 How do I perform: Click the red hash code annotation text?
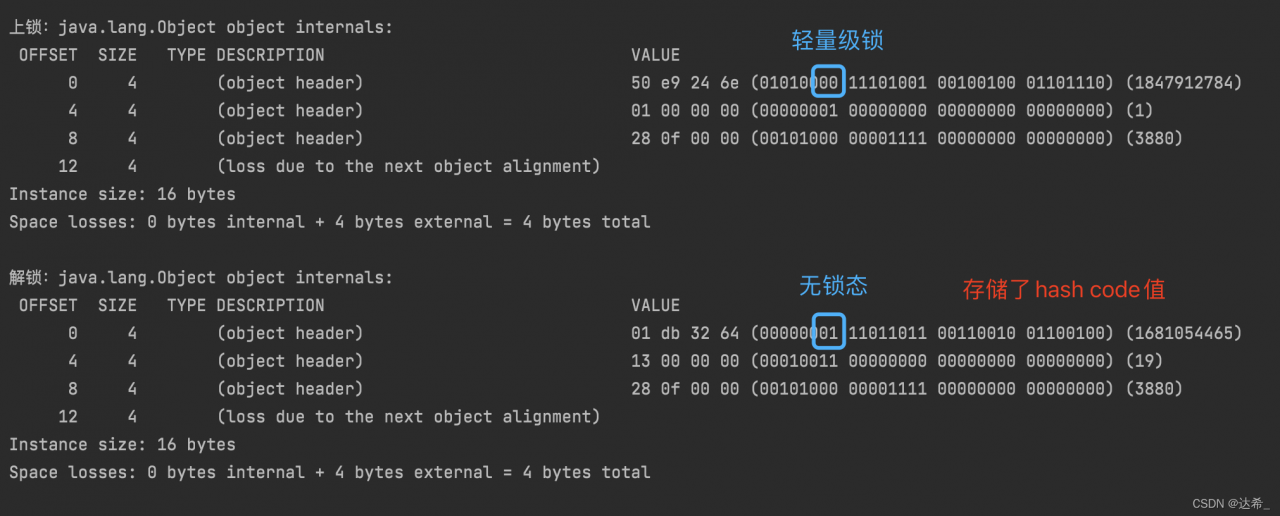pyautogui.click(x=1064, y=290)
